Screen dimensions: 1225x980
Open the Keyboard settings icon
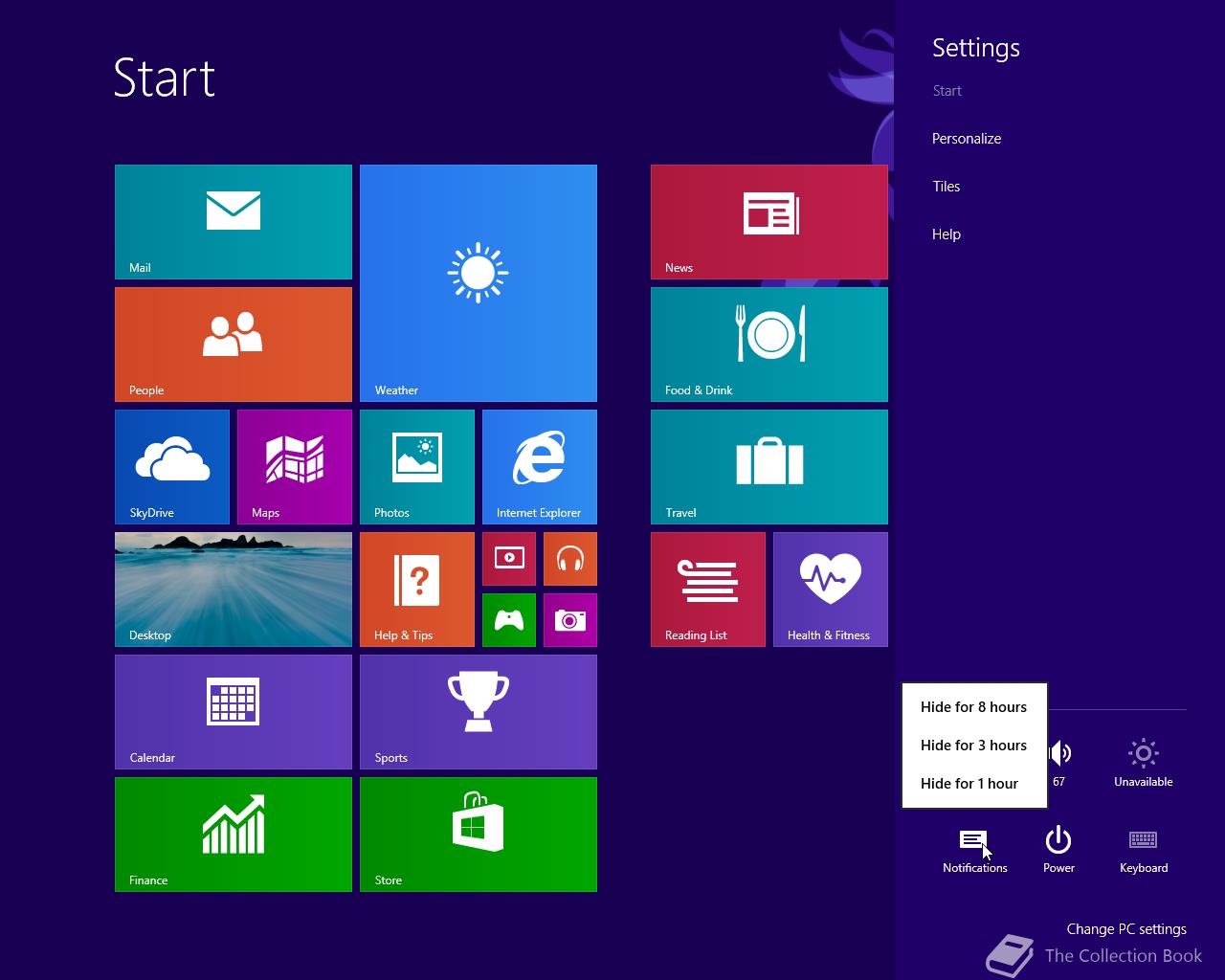tap(1144, 850)
